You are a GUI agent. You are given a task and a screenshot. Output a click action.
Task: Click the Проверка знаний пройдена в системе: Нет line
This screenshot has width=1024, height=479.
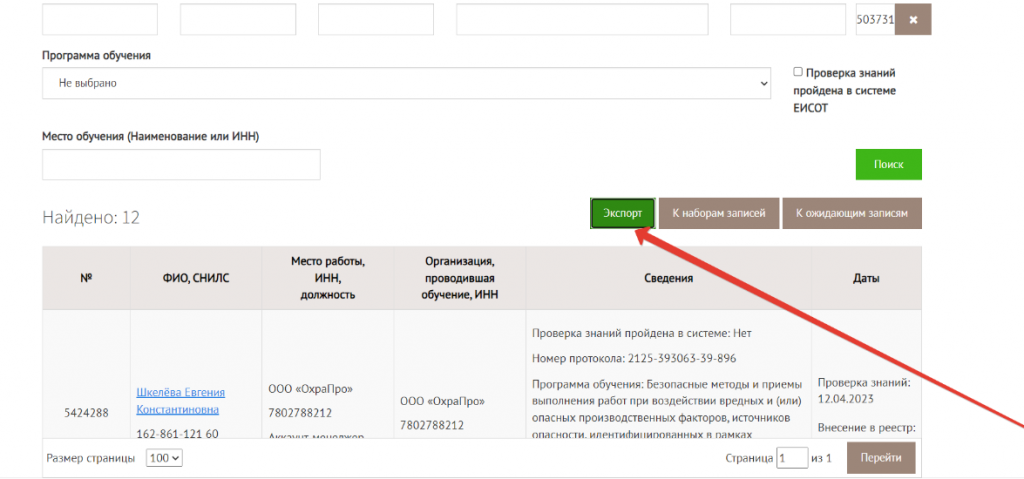pyautogui.click(x=642, y=333)
